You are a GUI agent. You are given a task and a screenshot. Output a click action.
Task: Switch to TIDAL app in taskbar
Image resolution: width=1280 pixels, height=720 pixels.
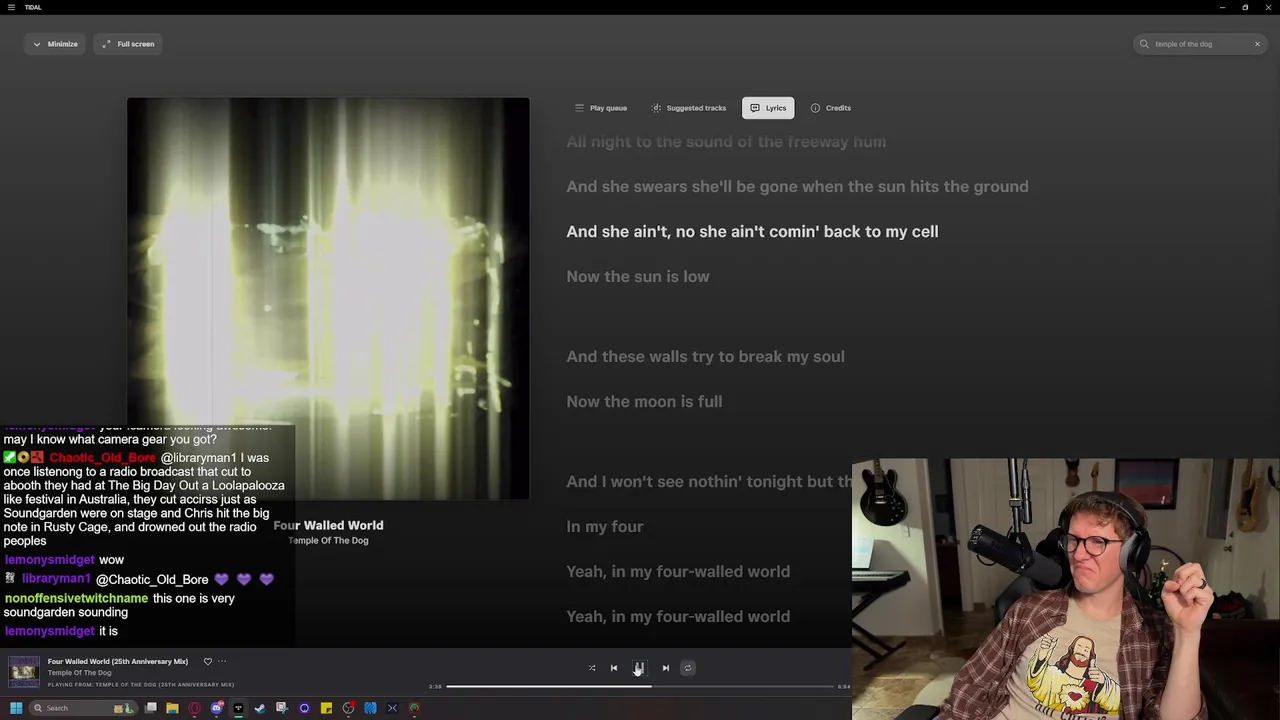click(x=238, y=708)
